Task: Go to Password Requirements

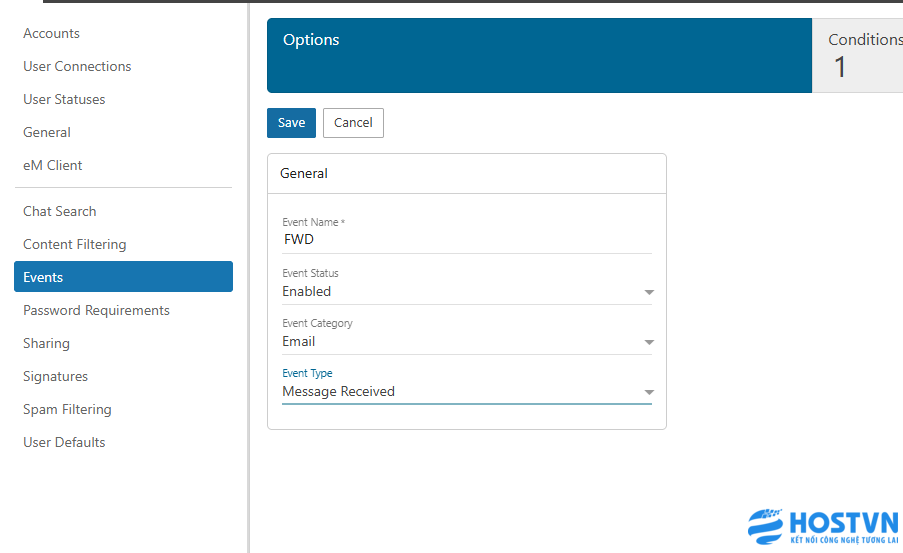Action: 96,310
